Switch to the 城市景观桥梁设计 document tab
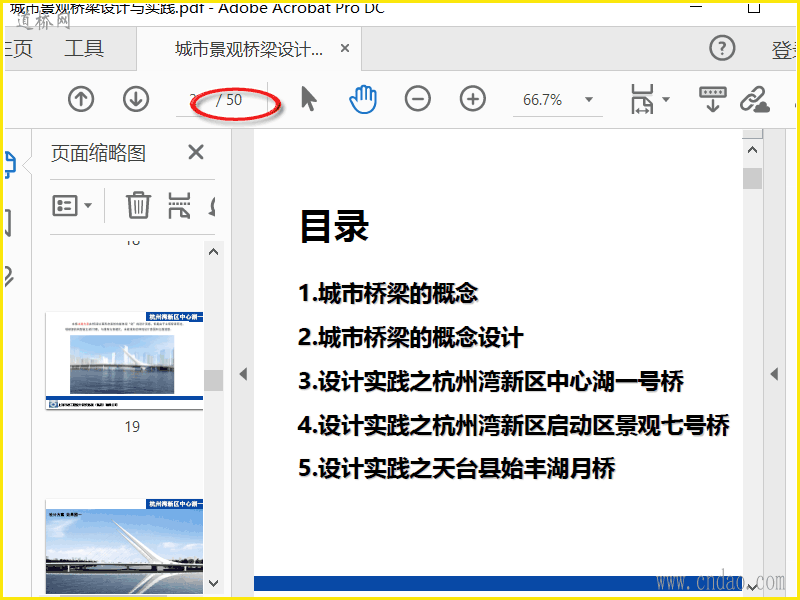 click(249, 49)
